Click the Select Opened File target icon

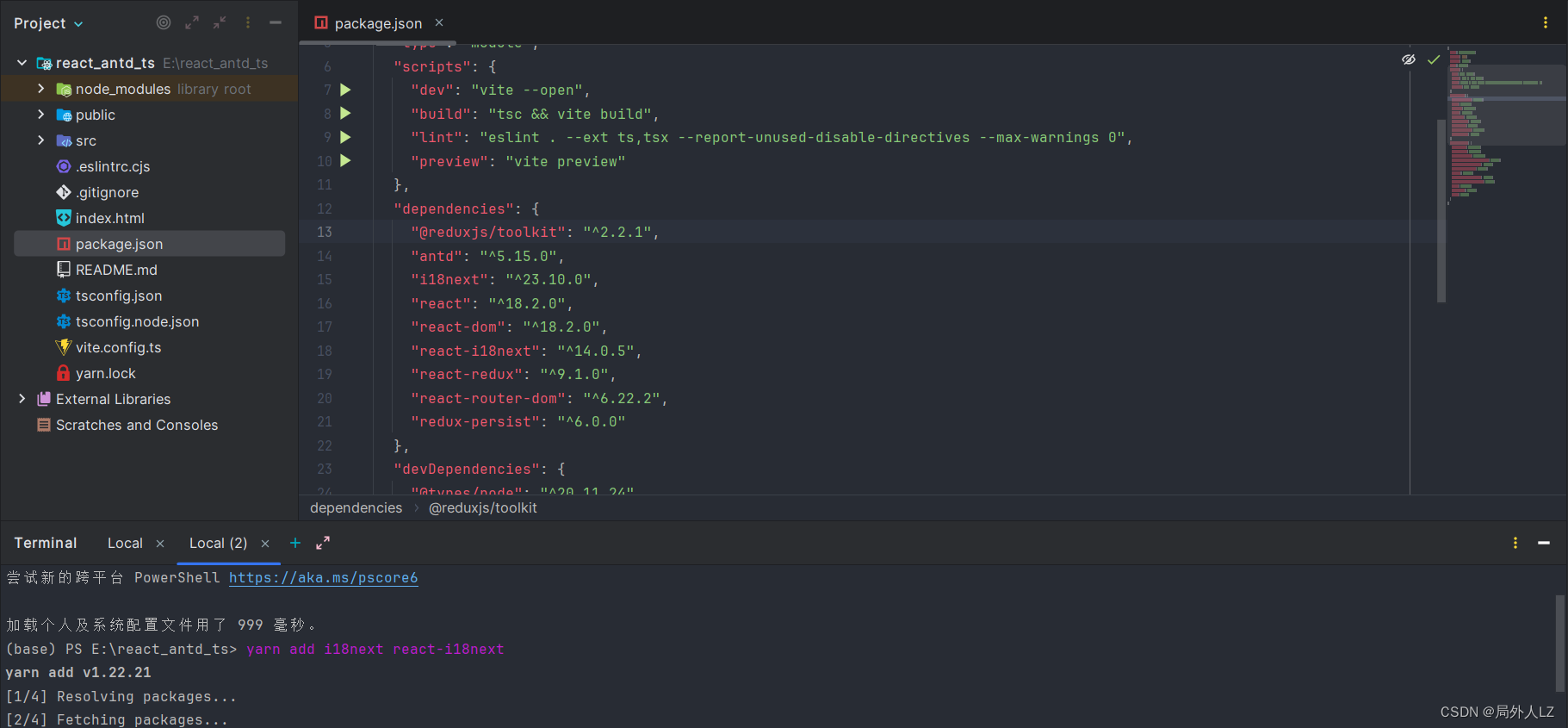click(x=164, y=23)
